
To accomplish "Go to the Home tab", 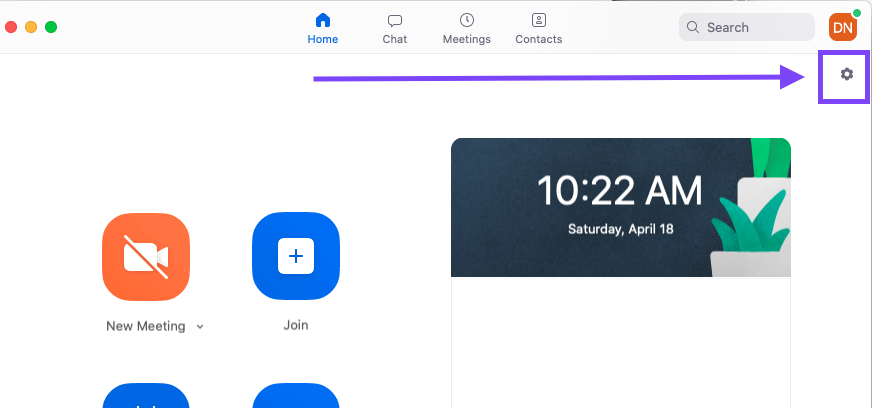I will click(x=322, y=29).
